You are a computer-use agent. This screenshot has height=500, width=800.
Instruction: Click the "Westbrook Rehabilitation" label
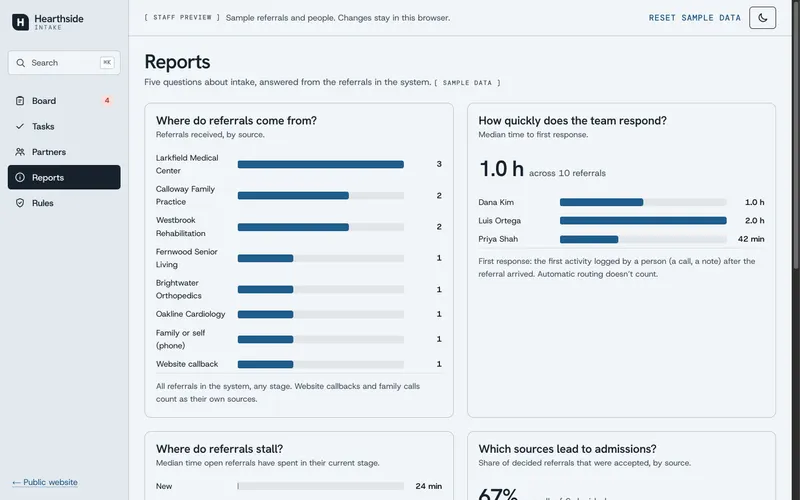(181, 227)
